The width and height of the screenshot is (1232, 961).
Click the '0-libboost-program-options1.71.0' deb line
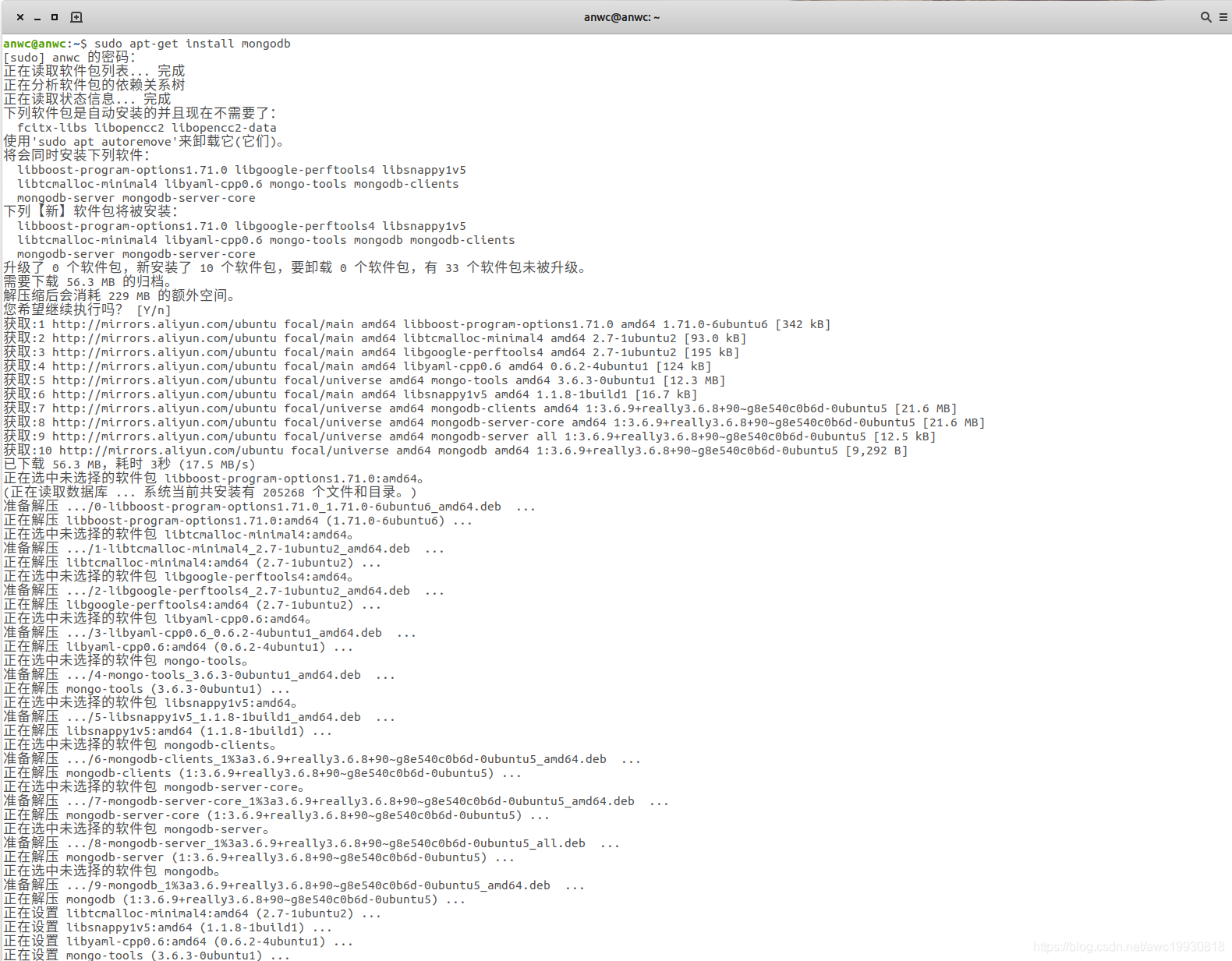tap(269, 507)
